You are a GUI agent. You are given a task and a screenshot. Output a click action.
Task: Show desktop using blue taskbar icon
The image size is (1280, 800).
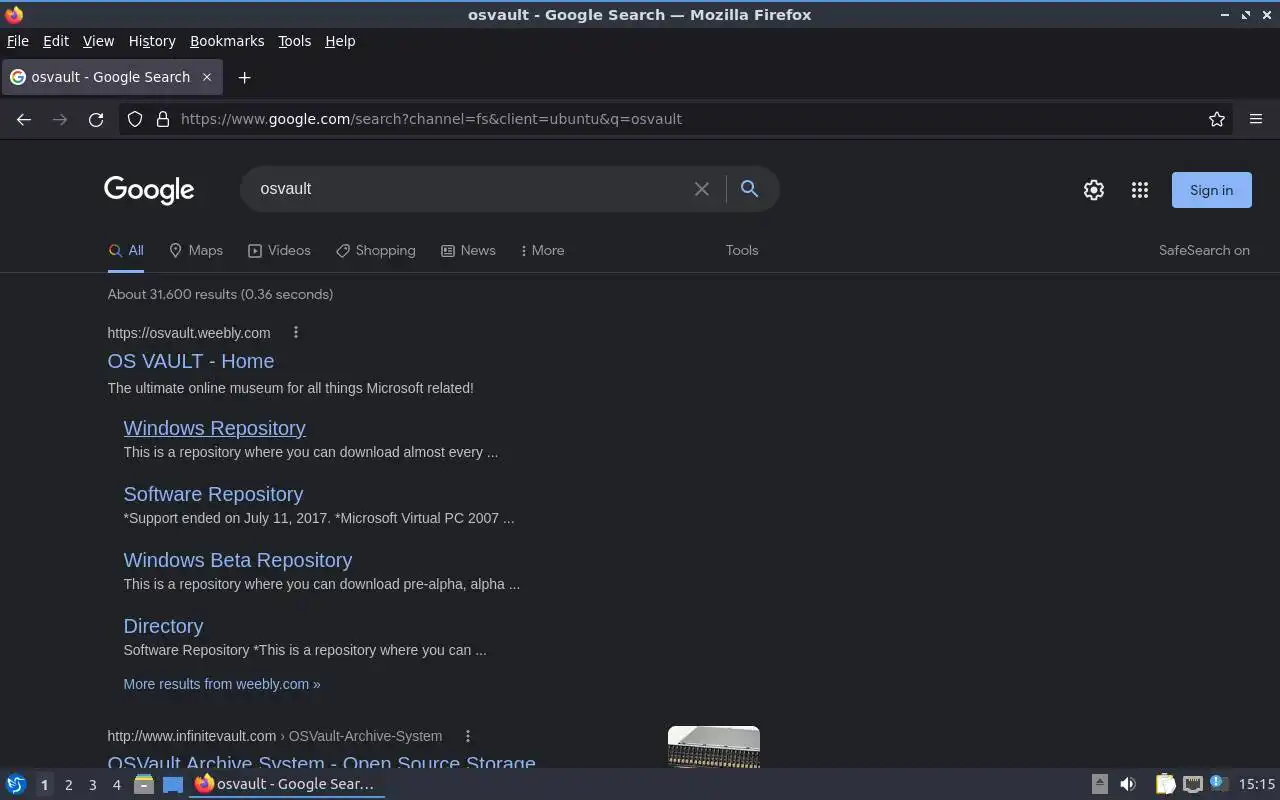tap(173, 785)
